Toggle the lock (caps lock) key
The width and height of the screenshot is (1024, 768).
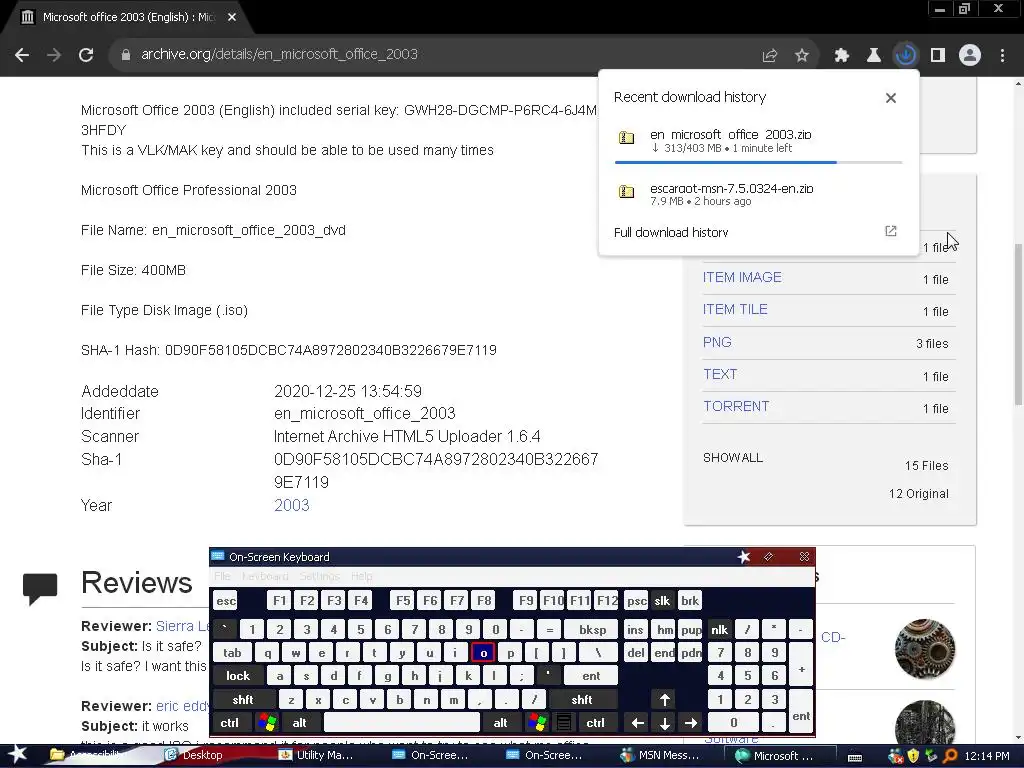(x=238, y=676)
